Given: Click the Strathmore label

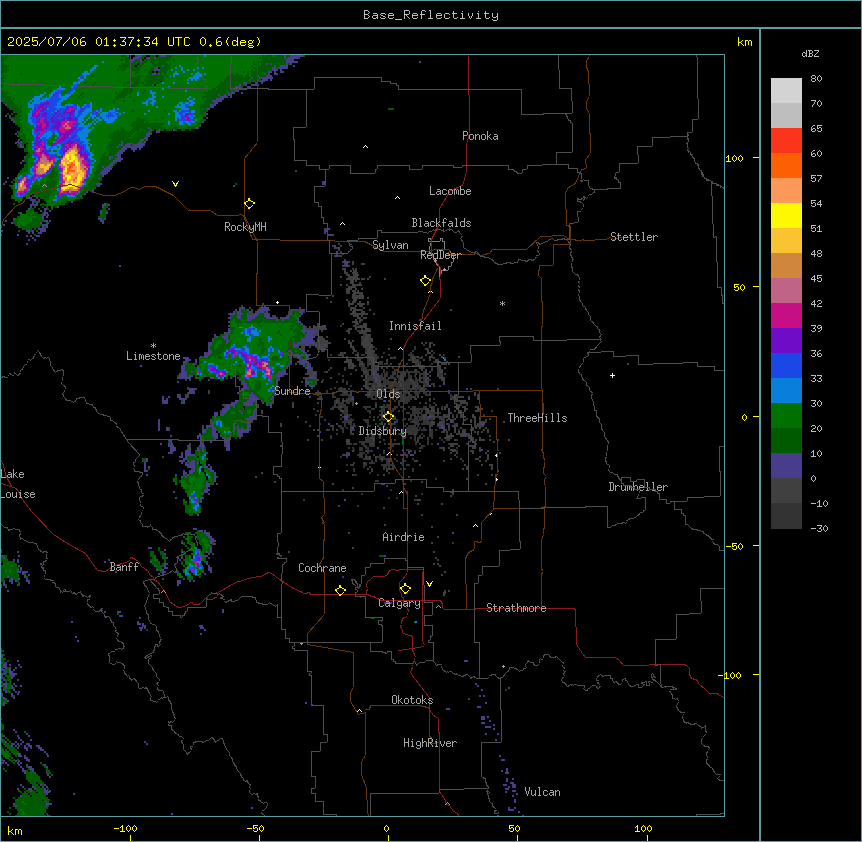Looking at the screenshot, I should point(516,608).
